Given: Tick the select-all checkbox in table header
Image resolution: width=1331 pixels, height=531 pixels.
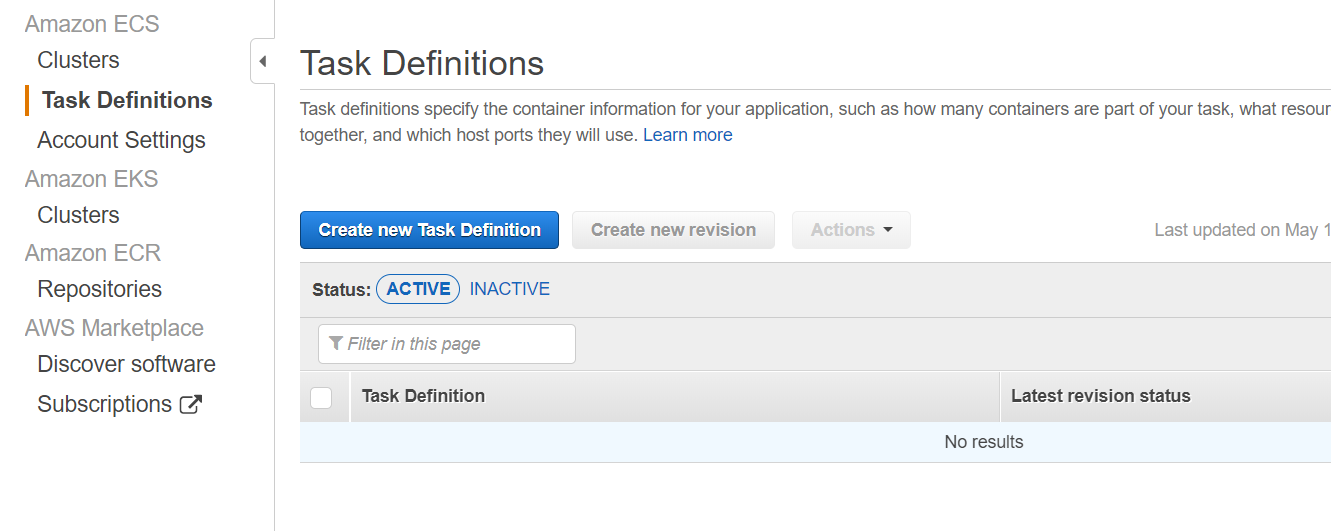Looking at the screenshot, I should point(321,398).
